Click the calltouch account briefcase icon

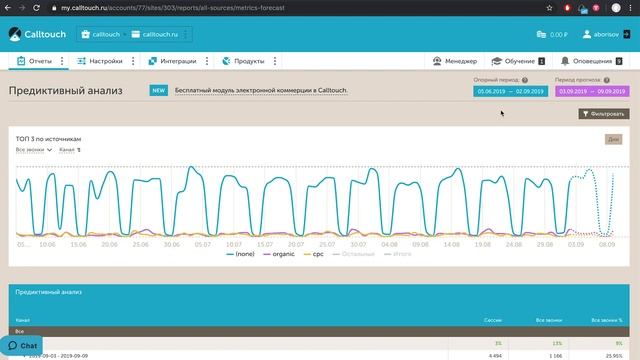[85, 34]
